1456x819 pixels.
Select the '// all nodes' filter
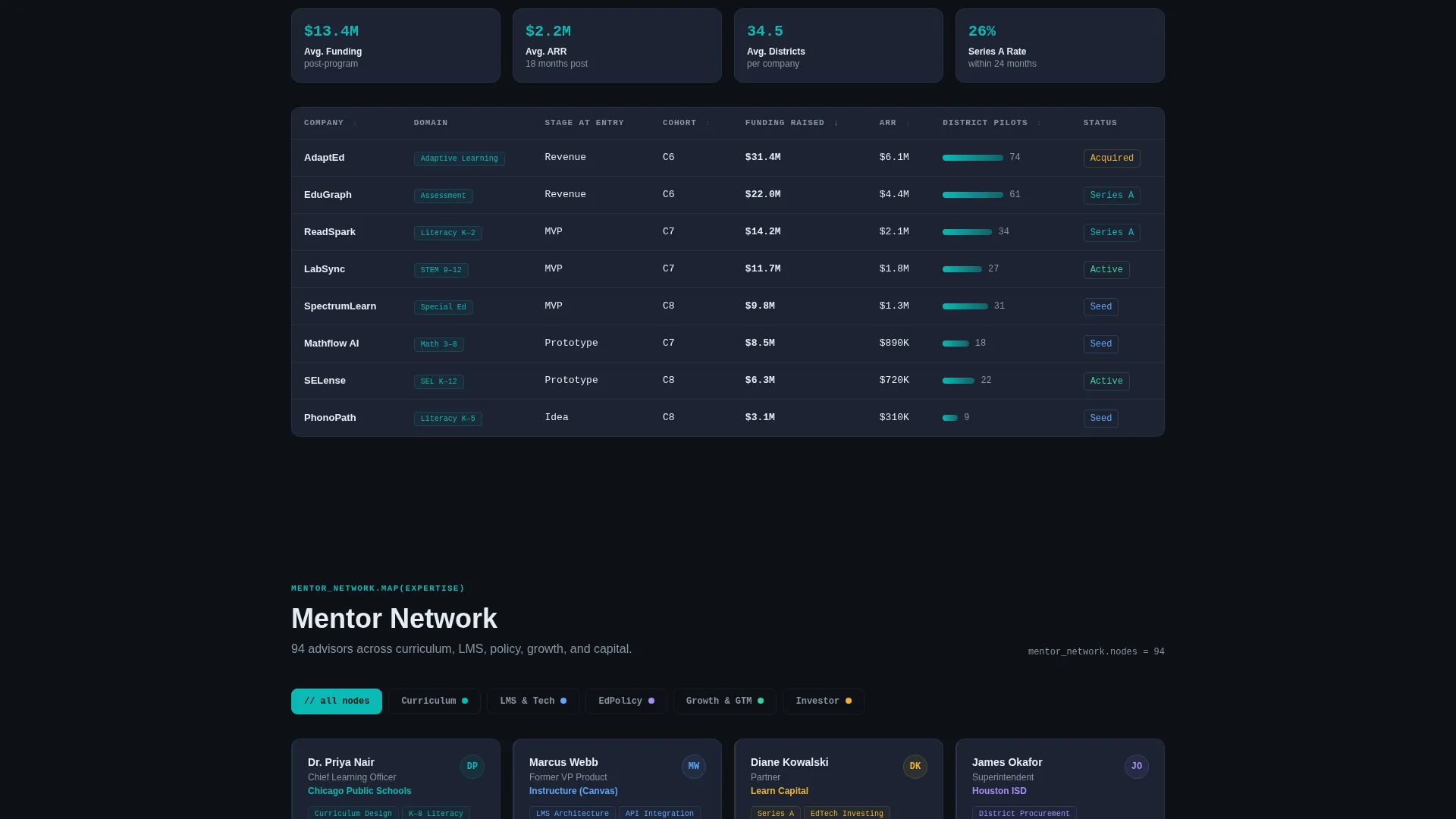click(x=337, y=701)
